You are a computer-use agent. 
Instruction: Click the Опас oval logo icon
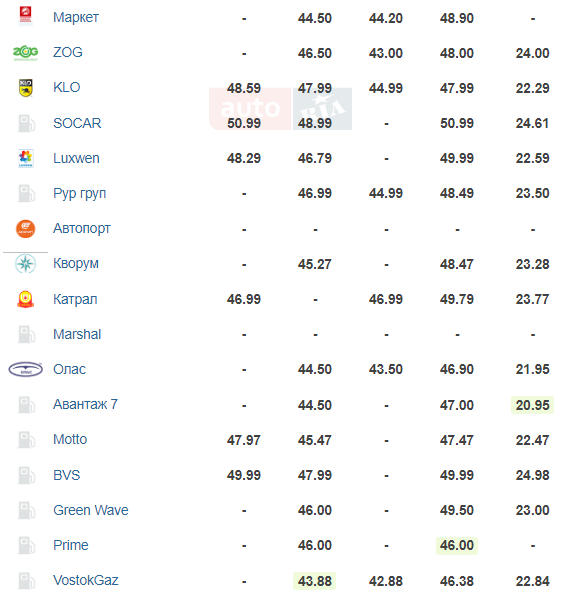click(25, 369)
